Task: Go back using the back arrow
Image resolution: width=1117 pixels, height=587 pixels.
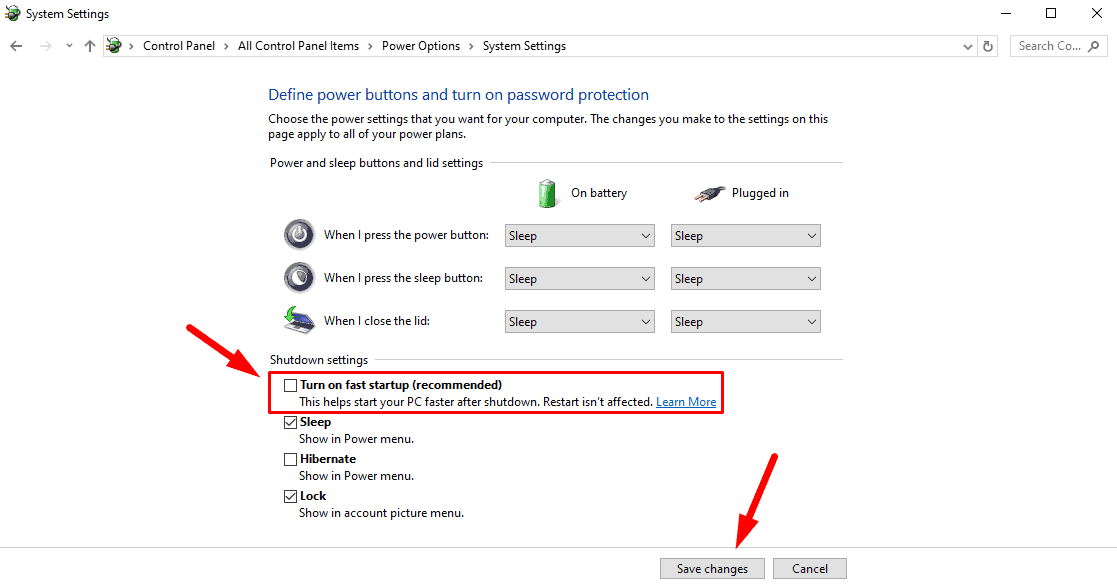Action: 16,46
